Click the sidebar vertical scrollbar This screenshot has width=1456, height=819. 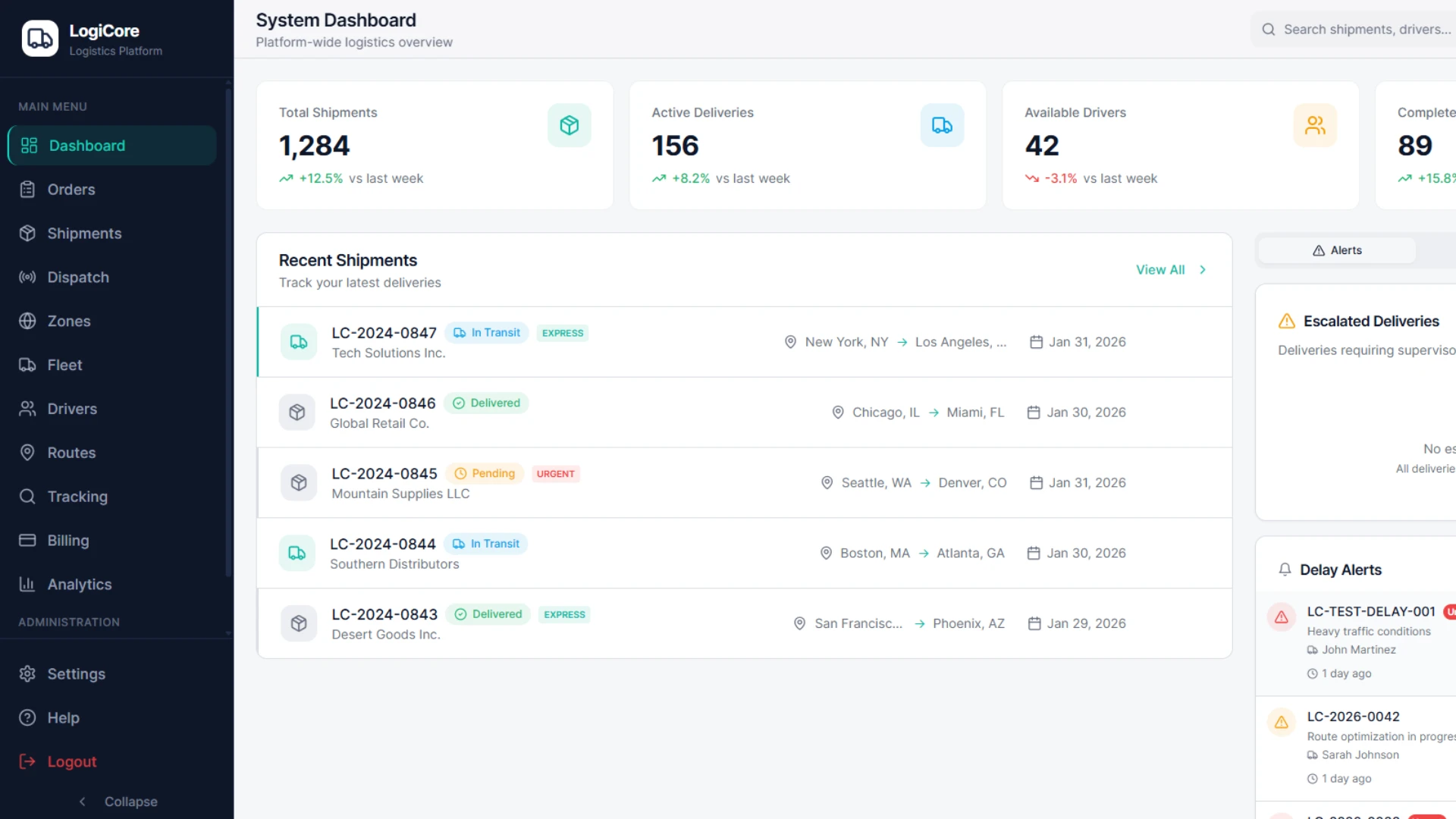tap(228, 334)
